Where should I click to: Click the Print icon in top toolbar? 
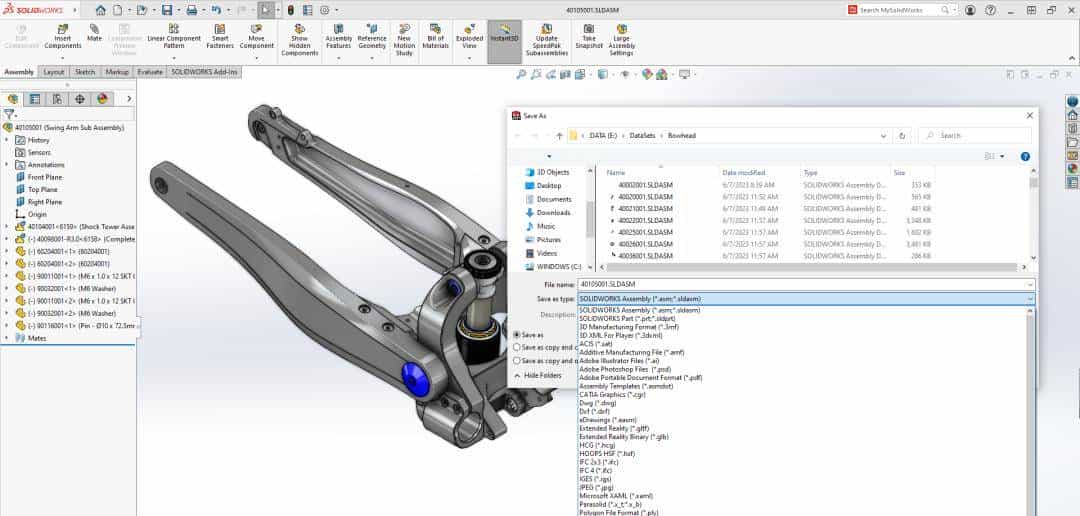point(192,10)
